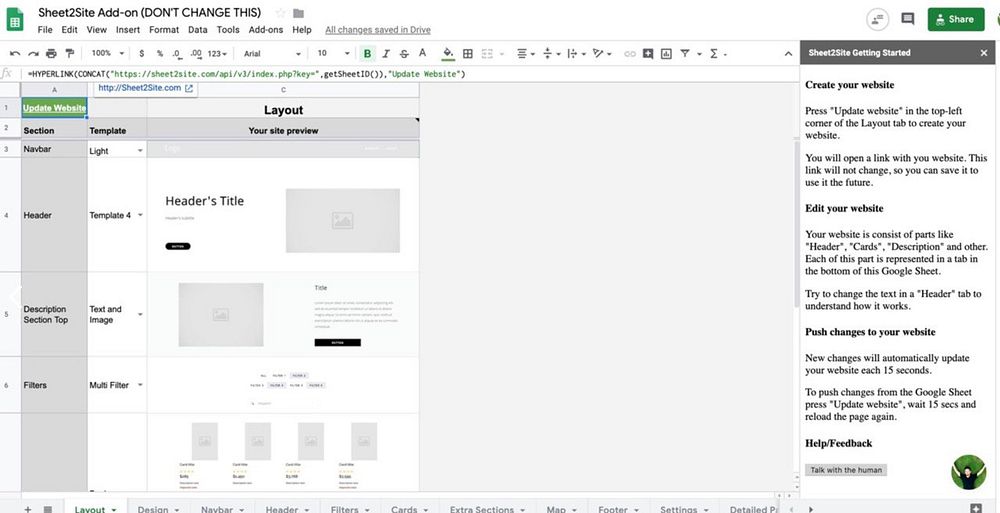Add a new sheet with plus icon
This screenshot has width=1000, height=513.
[27, 509]
